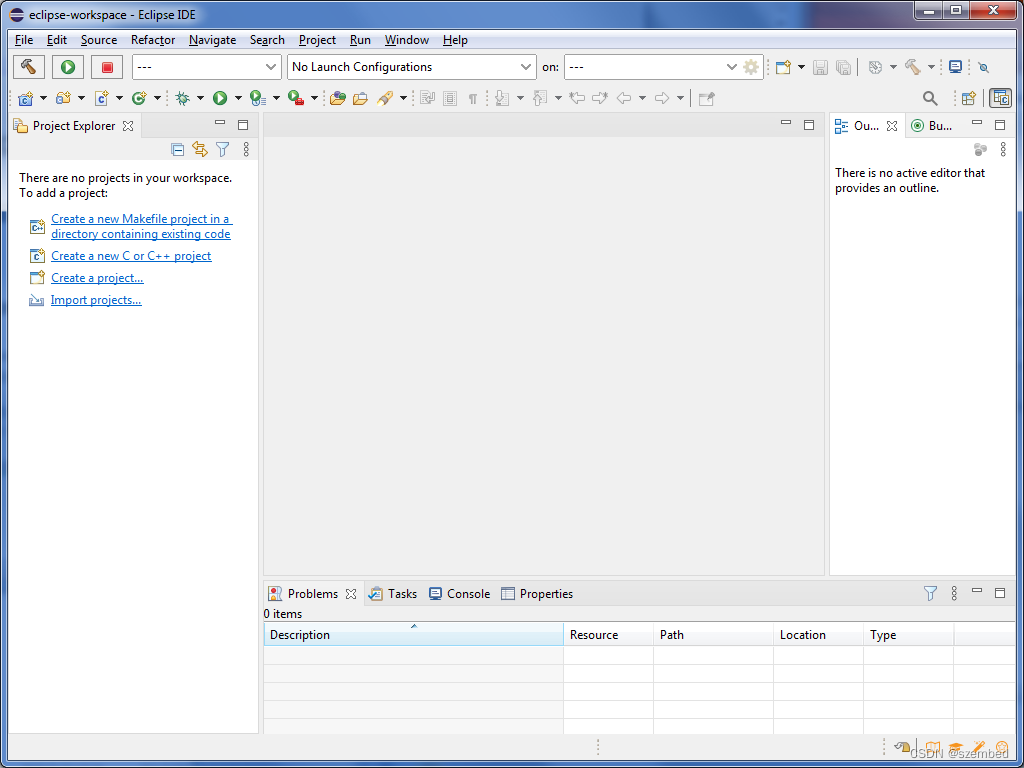Switch to the Tasks tab
The width and height of the screenshot is (1024, 768).
pos(392,594)
